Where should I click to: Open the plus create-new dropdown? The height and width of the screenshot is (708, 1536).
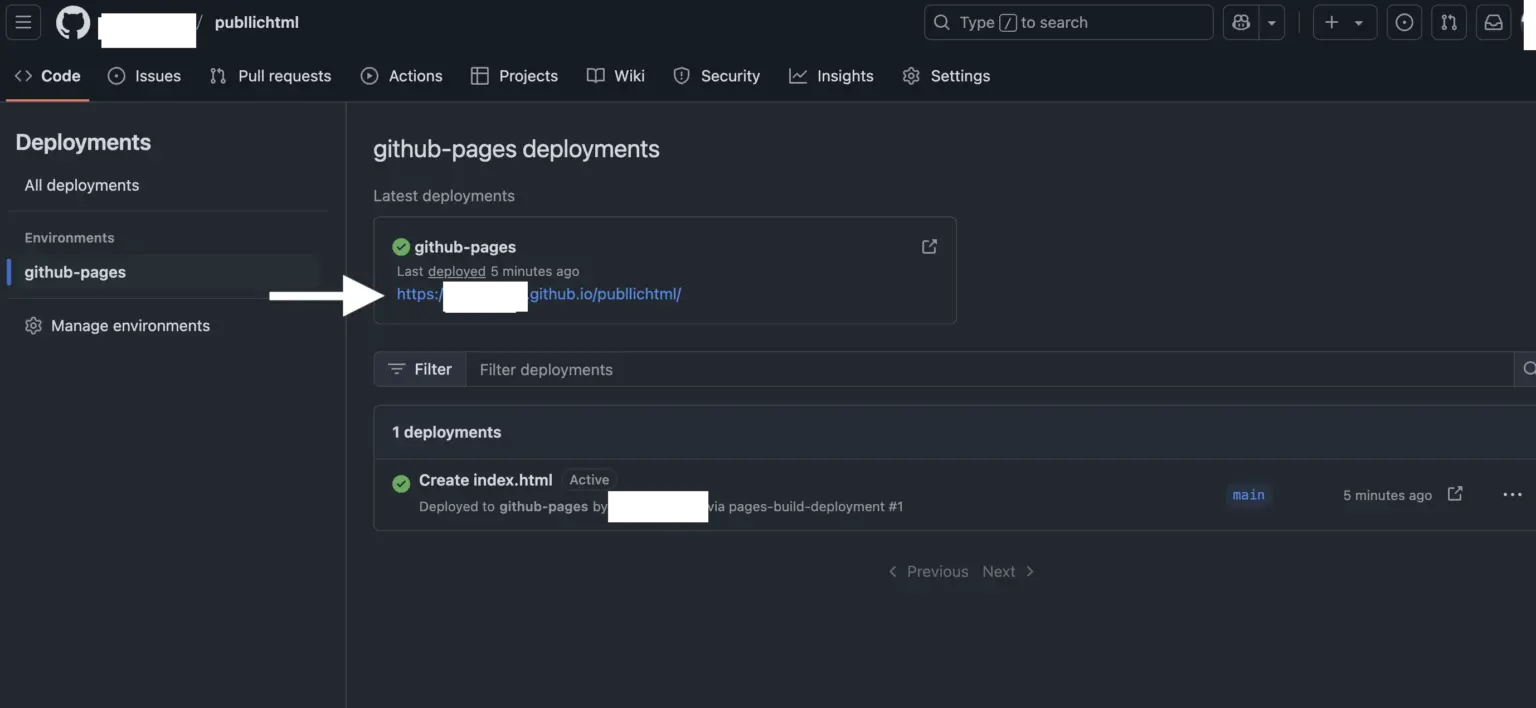[1344, 22]
